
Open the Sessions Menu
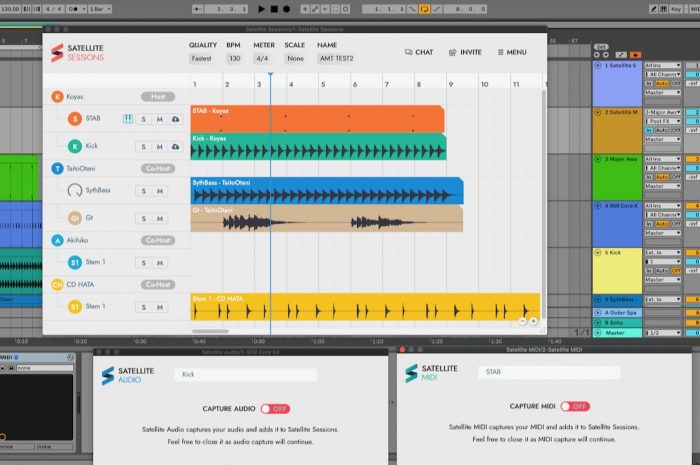click(x=512, y=52)
